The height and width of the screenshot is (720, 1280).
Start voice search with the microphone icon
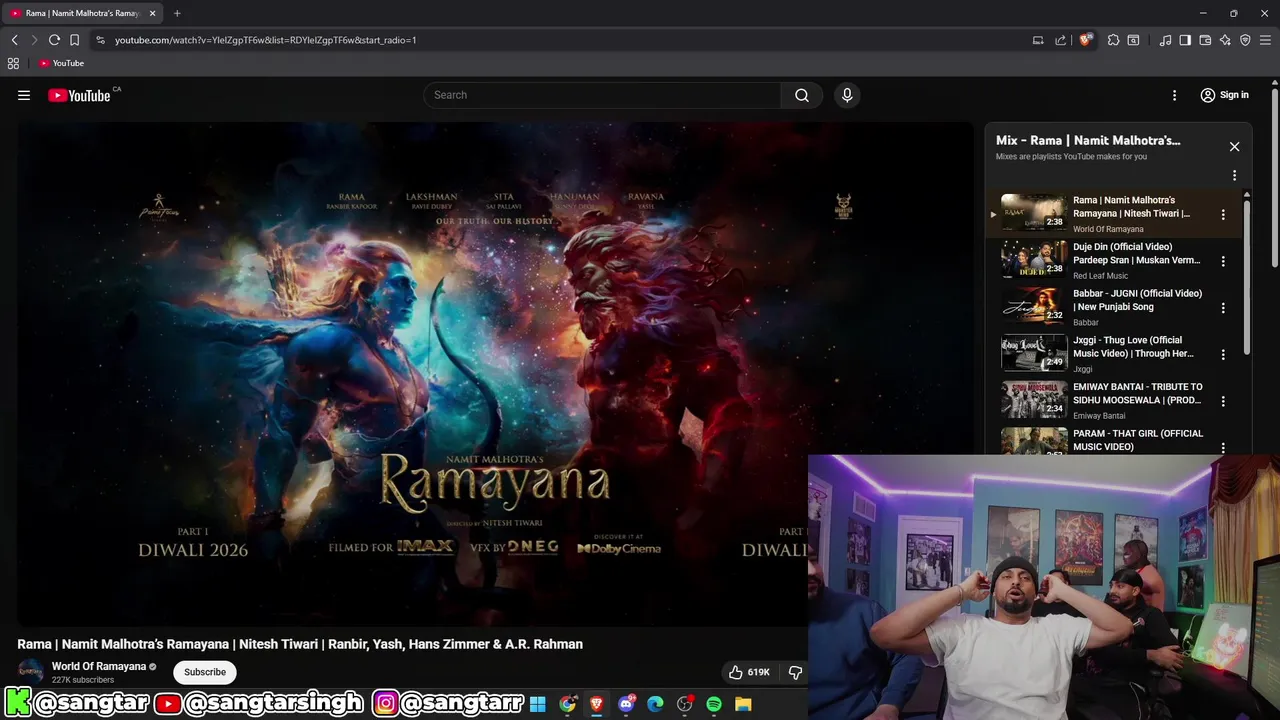847,95
